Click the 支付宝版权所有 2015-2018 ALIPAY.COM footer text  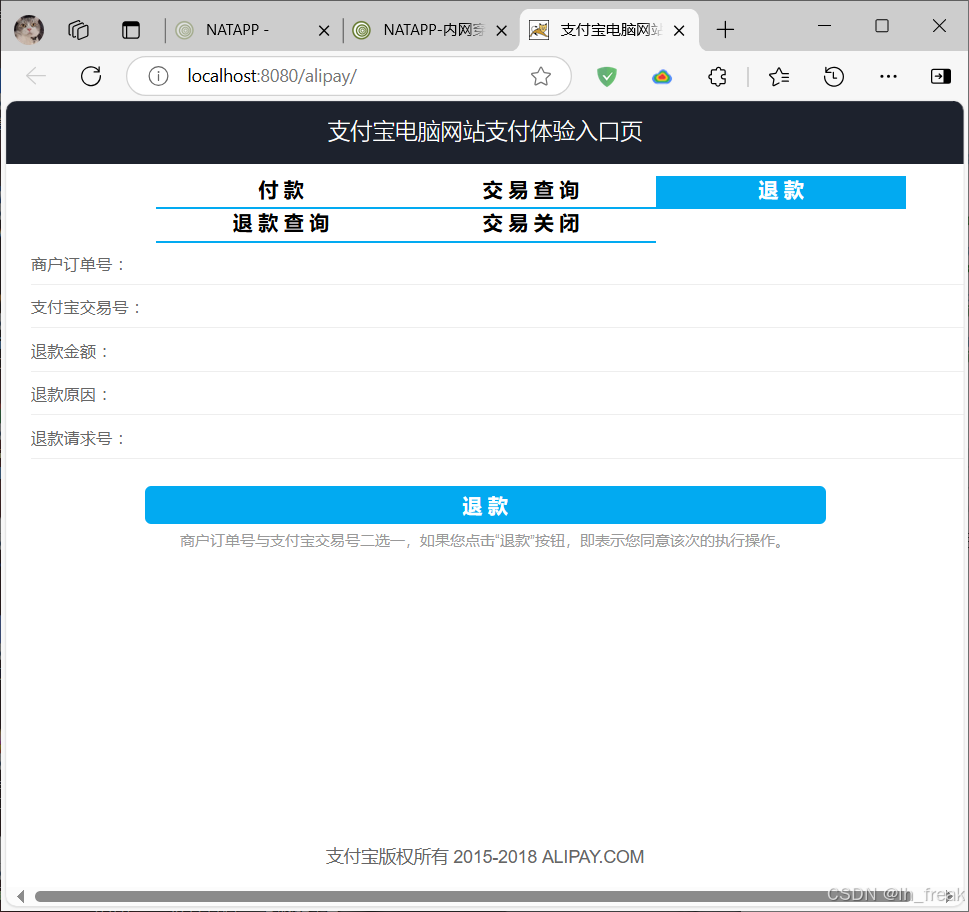click(485, 857)
